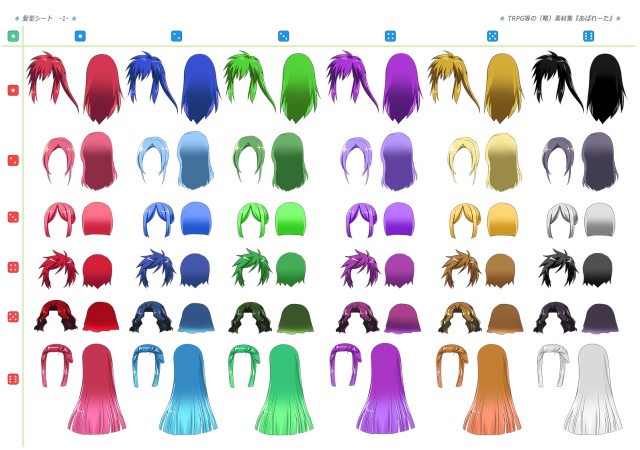Image resolution: width=640 pixels, height=450 pixels.
Task: Click the red die showing five pips
Action: pos(13,317)
